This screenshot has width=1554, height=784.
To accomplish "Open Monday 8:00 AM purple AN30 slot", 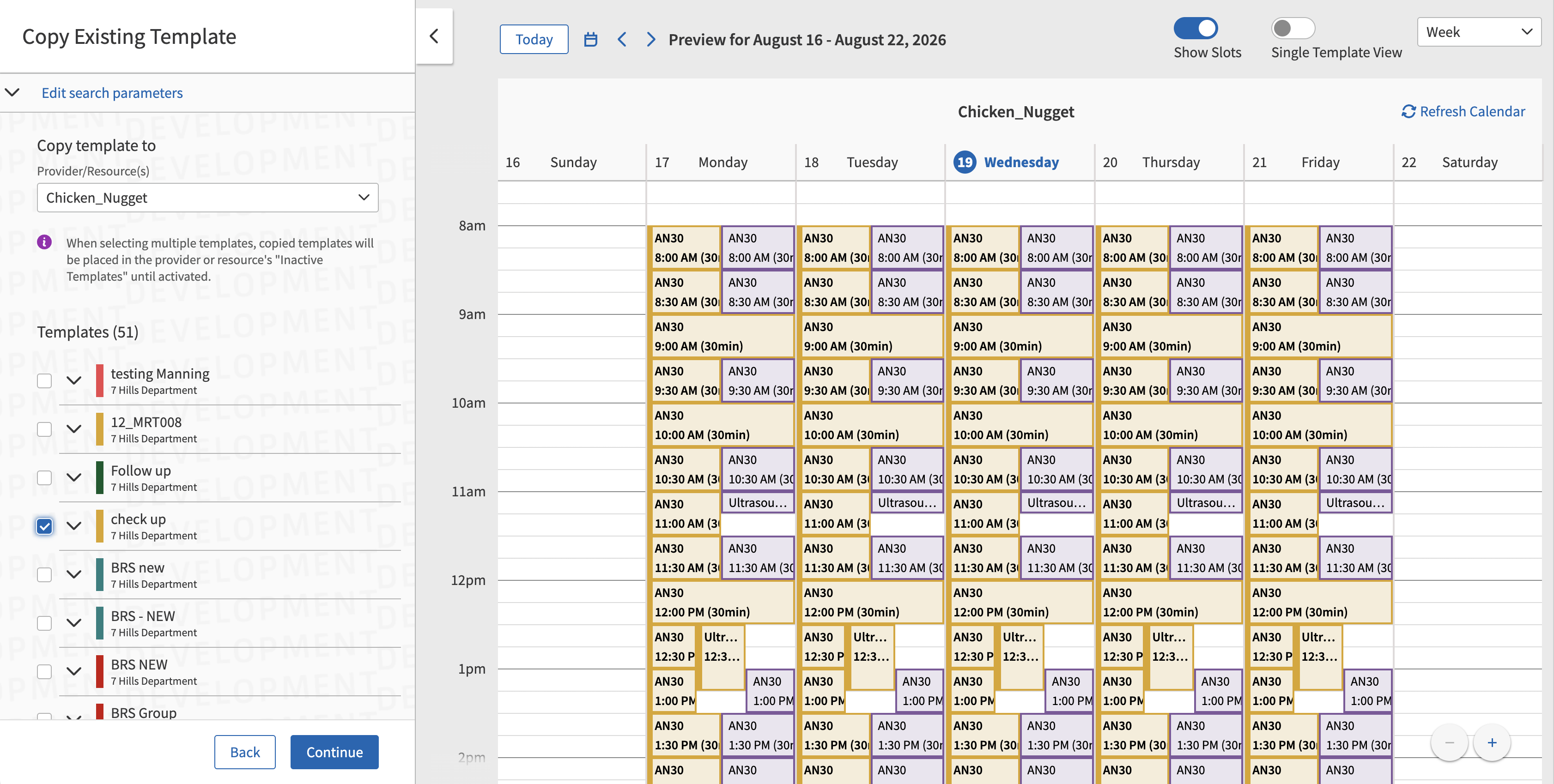I will (x=759, y=248).
